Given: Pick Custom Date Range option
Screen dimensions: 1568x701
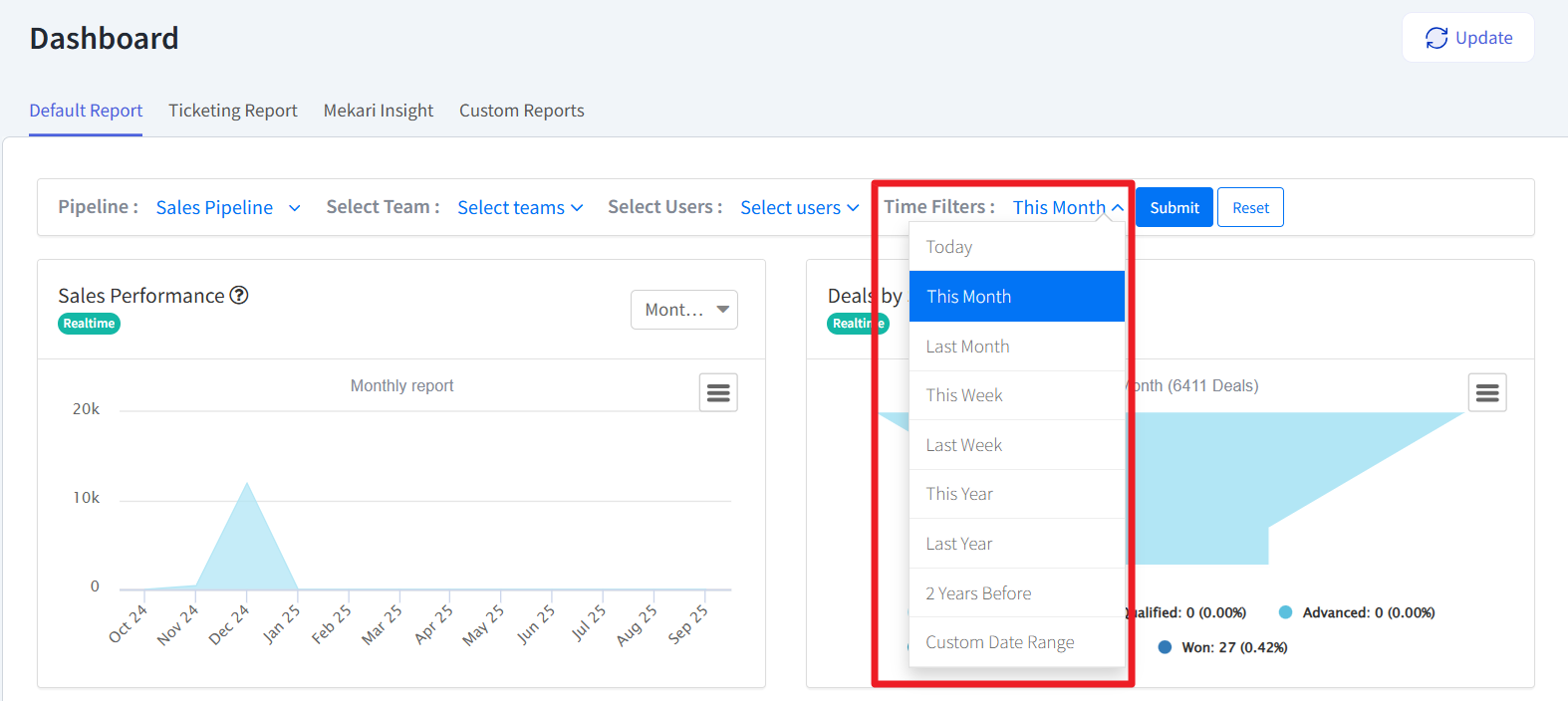Looking at the screenshot, I should pyautogui.click(x=1016, y=642).
